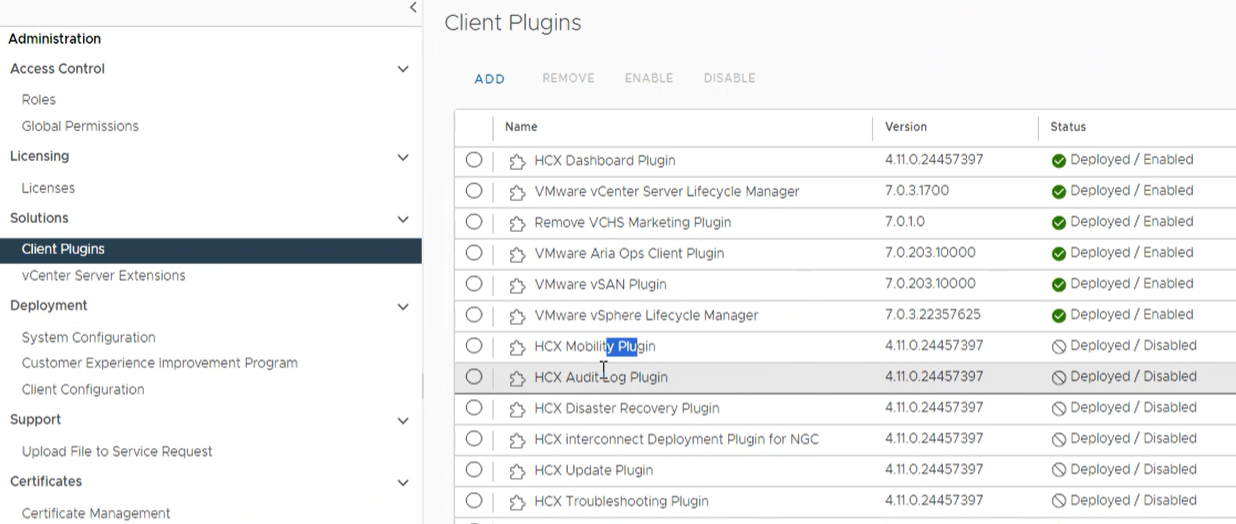Screen dimensions: 1236x524
Task: Click the puzzle icon beside VMware vSAN Plugin
Action: [517, 285]
